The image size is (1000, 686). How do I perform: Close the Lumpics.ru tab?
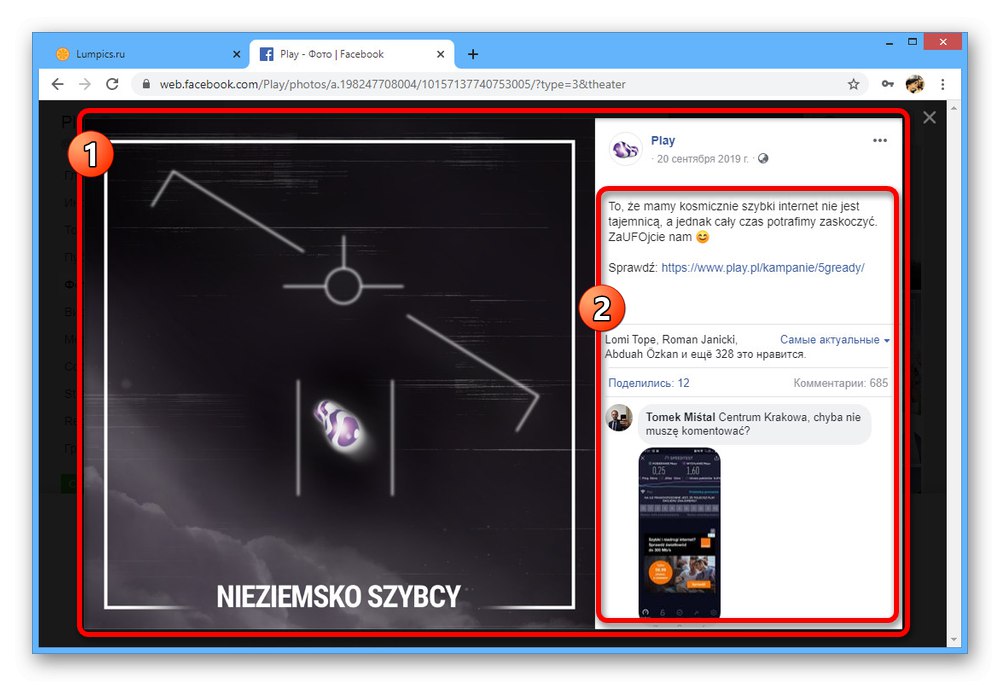point(237,54)
